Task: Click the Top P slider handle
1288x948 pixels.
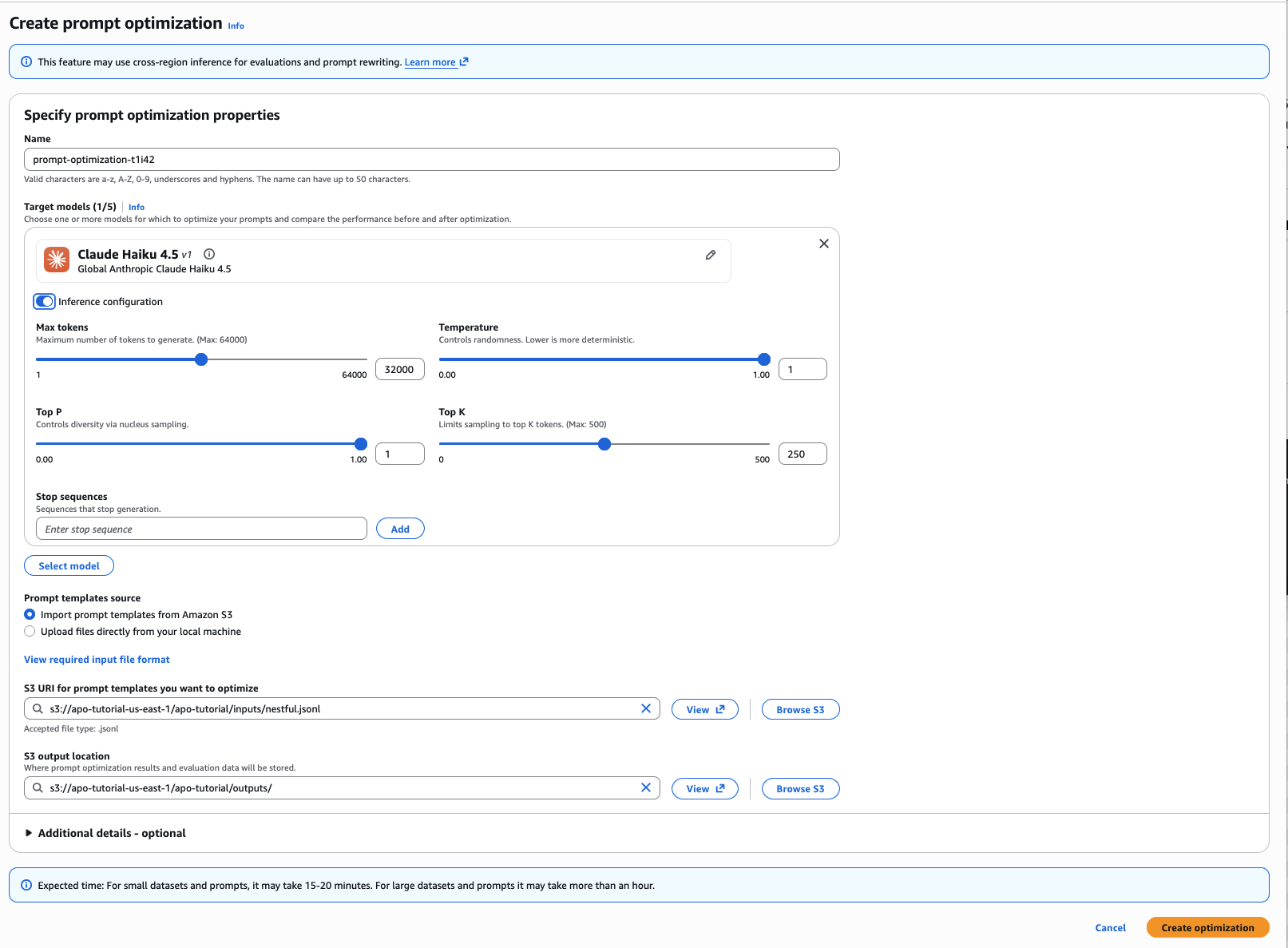Action: point(361,444)
